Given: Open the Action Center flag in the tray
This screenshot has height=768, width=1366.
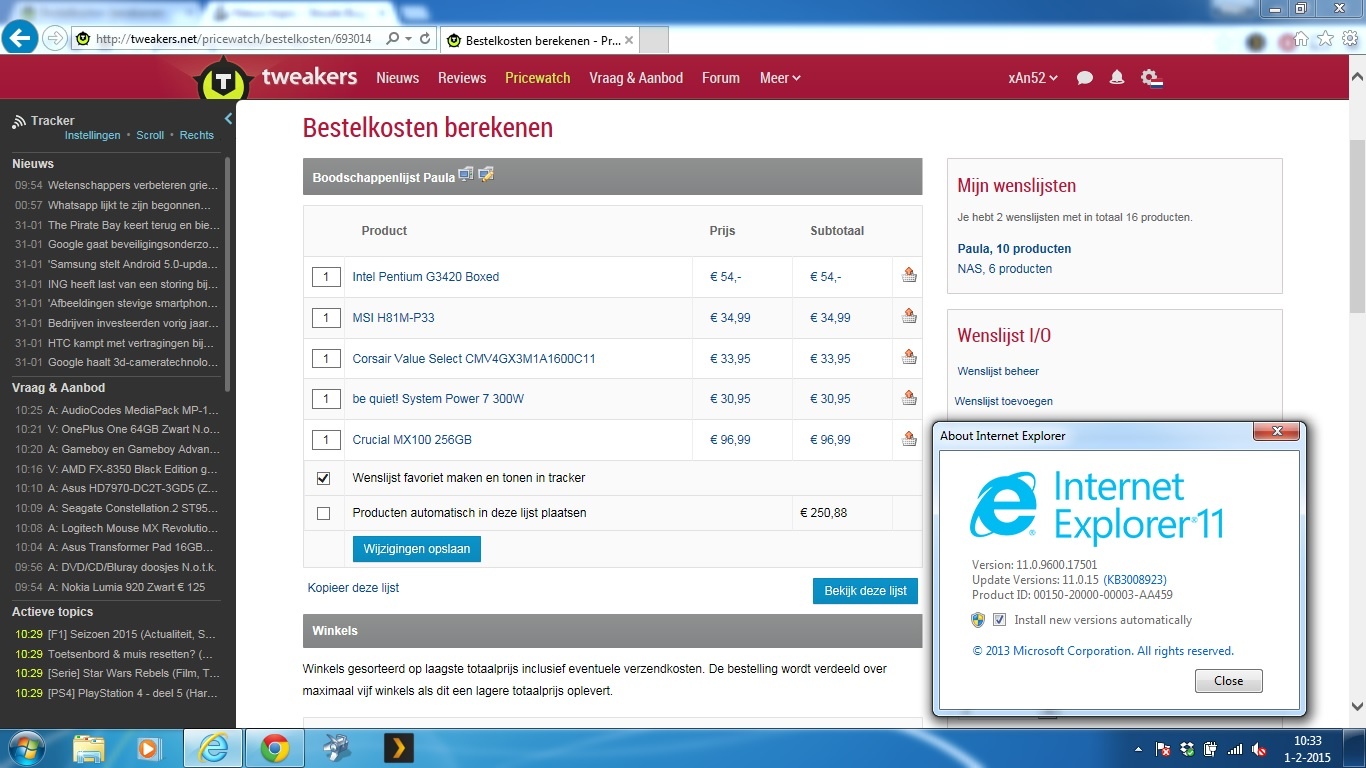Looking at the screenshot, I should (1163, 749).
